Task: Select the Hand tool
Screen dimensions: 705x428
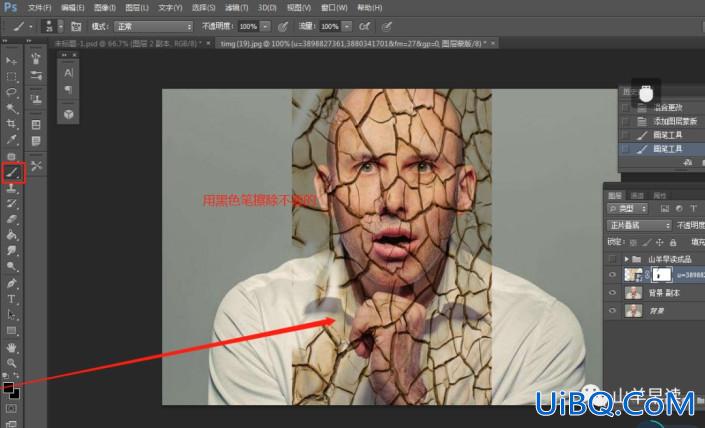Action: (x=11, y=348)
